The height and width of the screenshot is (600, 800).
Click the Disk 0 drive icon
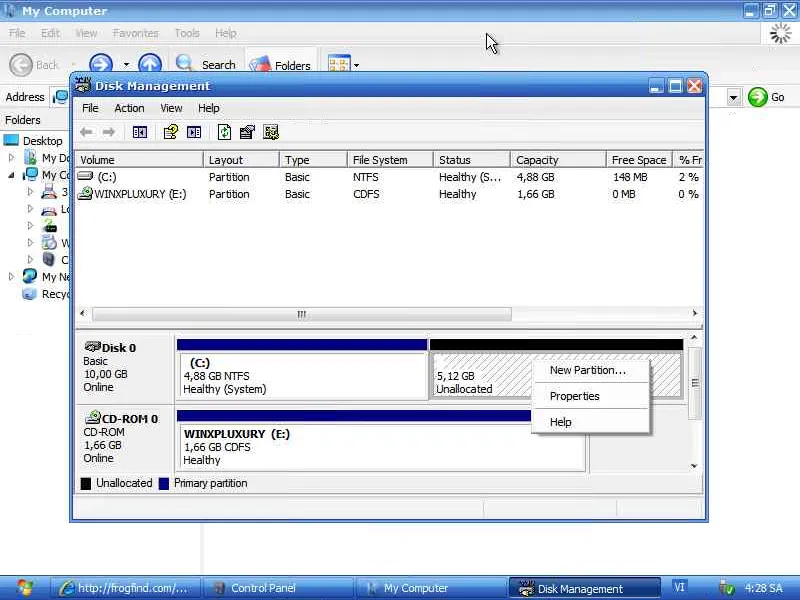point(92,347)
